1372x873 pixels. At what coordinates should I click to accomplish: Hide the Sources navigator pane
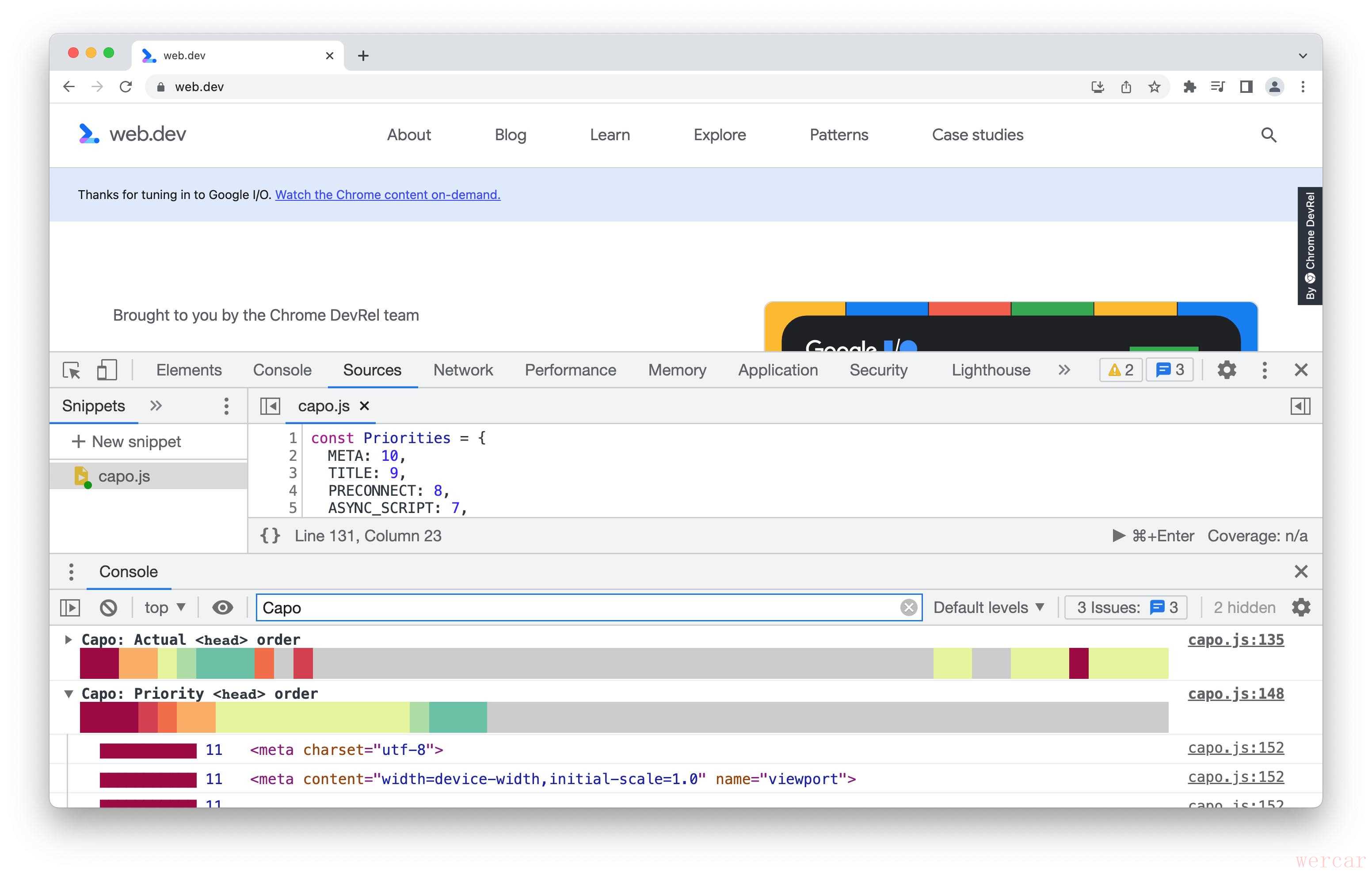(x=270, y=406)
